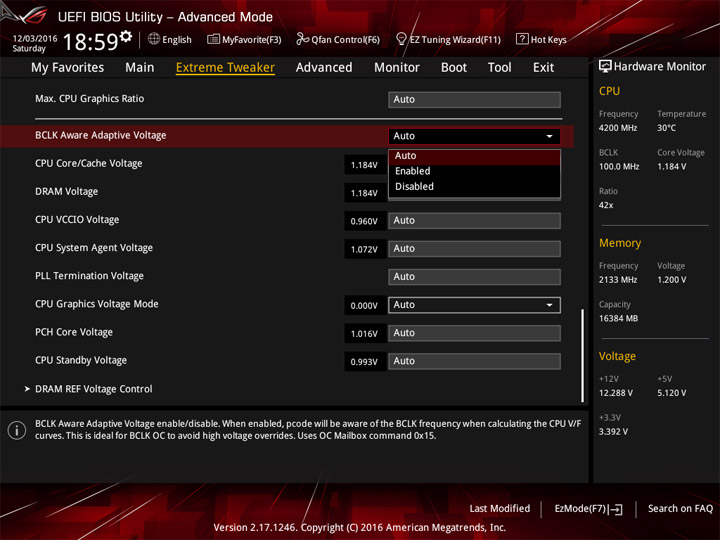This screenshot has height=540, width=720.
Task: Click the EzMode exit arrow icon
Action: 617,509
